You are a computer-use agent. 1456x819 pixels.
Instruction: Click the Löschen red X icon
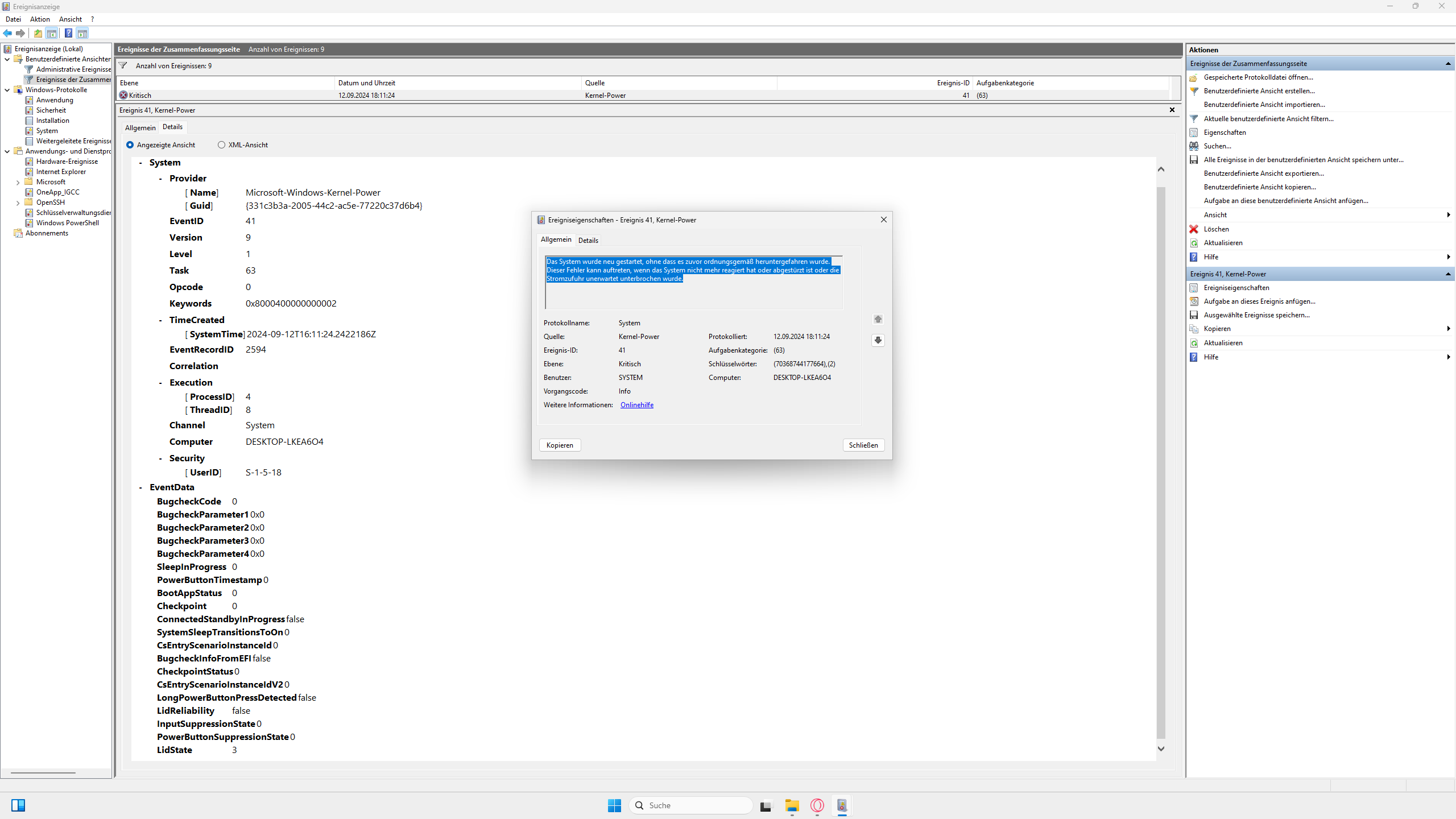click(1194, 229)
